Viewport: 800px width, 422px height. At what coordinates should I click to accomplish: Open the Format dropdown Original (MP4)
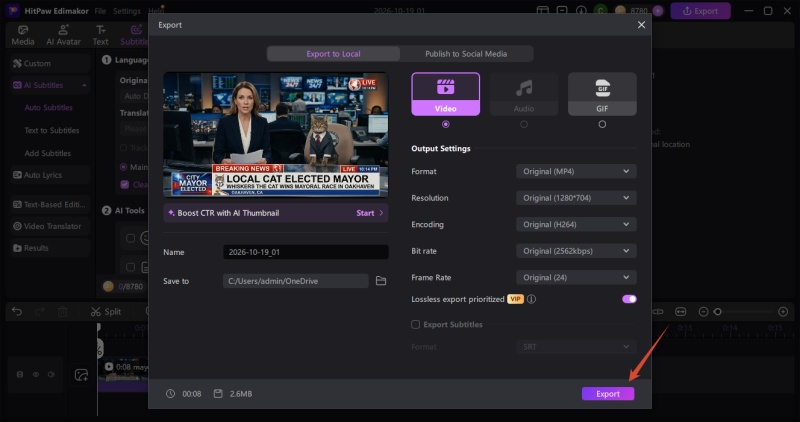click(576, 171)
